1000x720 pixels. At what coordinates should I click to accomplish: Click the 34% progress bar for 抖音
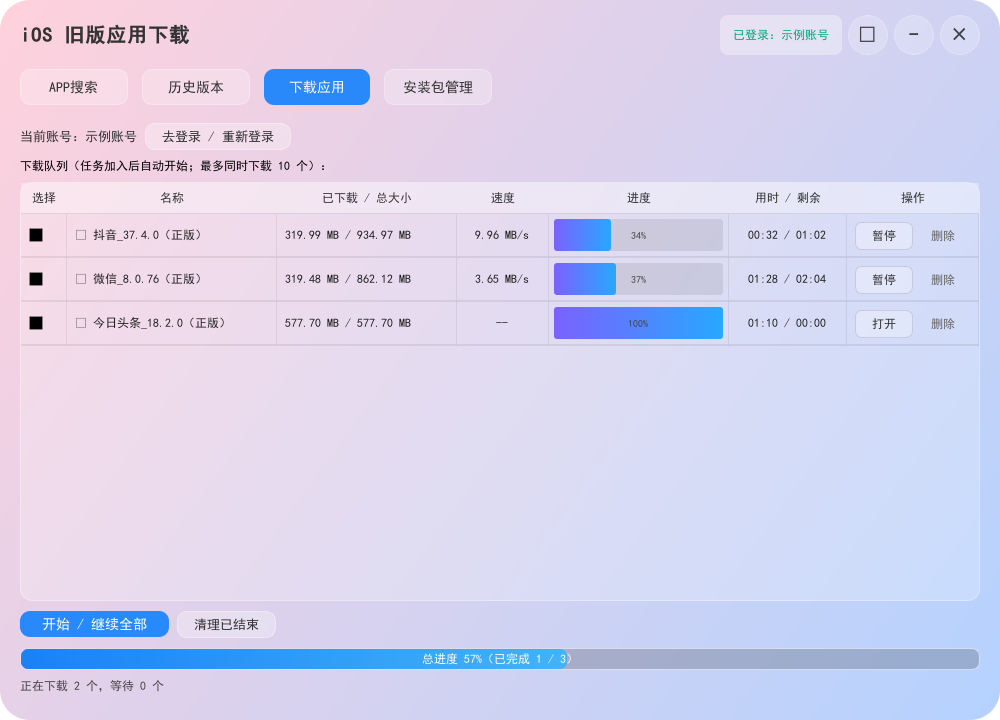[638, 235]
